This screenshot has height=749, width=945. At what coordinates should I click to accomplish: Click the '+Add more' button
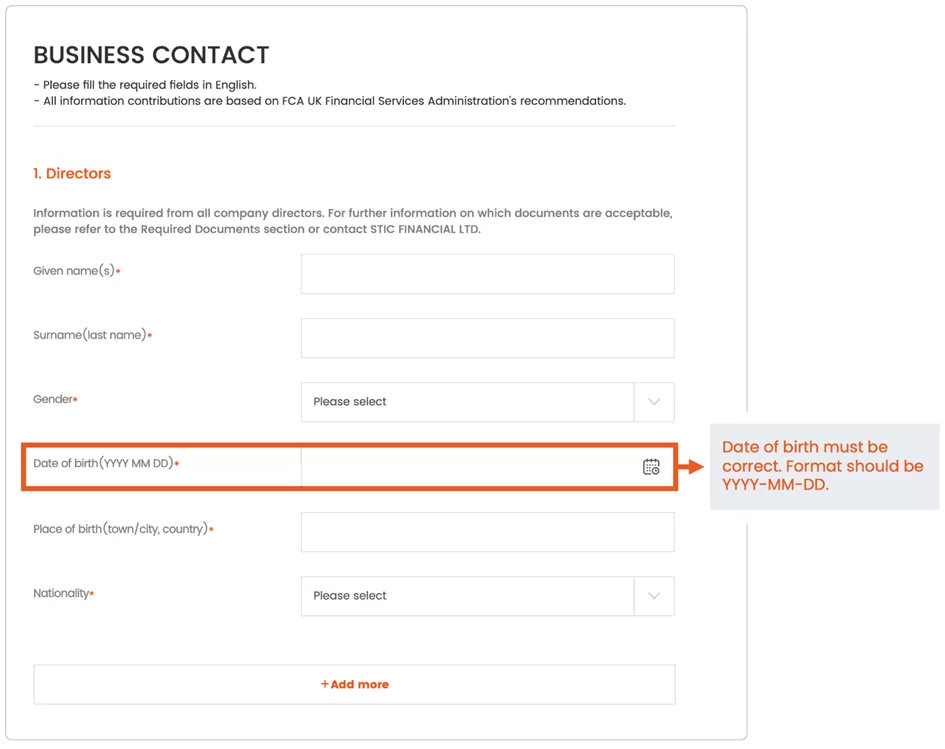[x=354, y=685]
